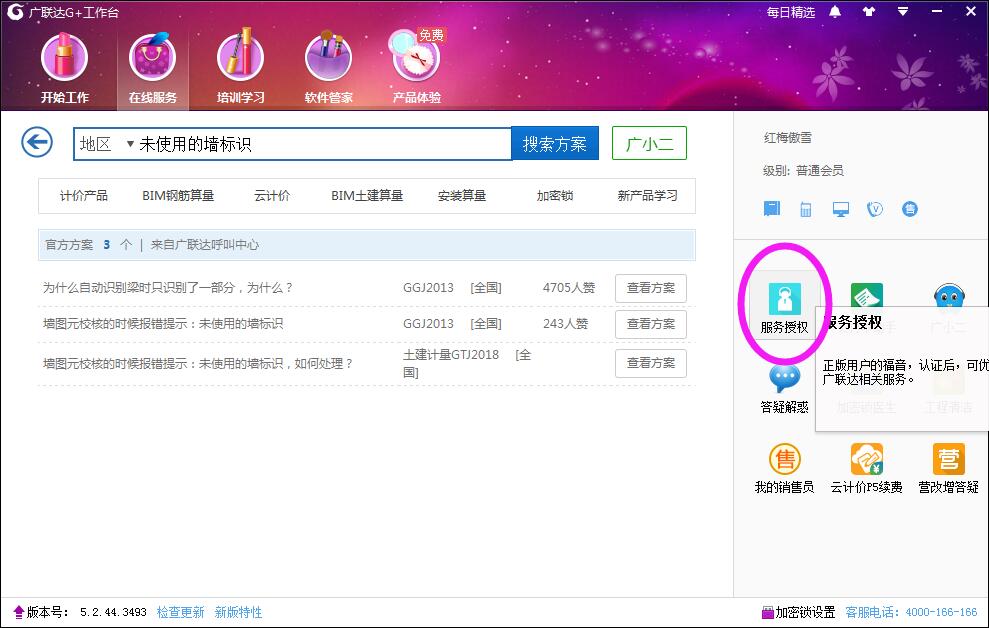Open the 在线服务 handbag icon
The width and height of the screenshot is (989, 628).
tap(153, 68)
